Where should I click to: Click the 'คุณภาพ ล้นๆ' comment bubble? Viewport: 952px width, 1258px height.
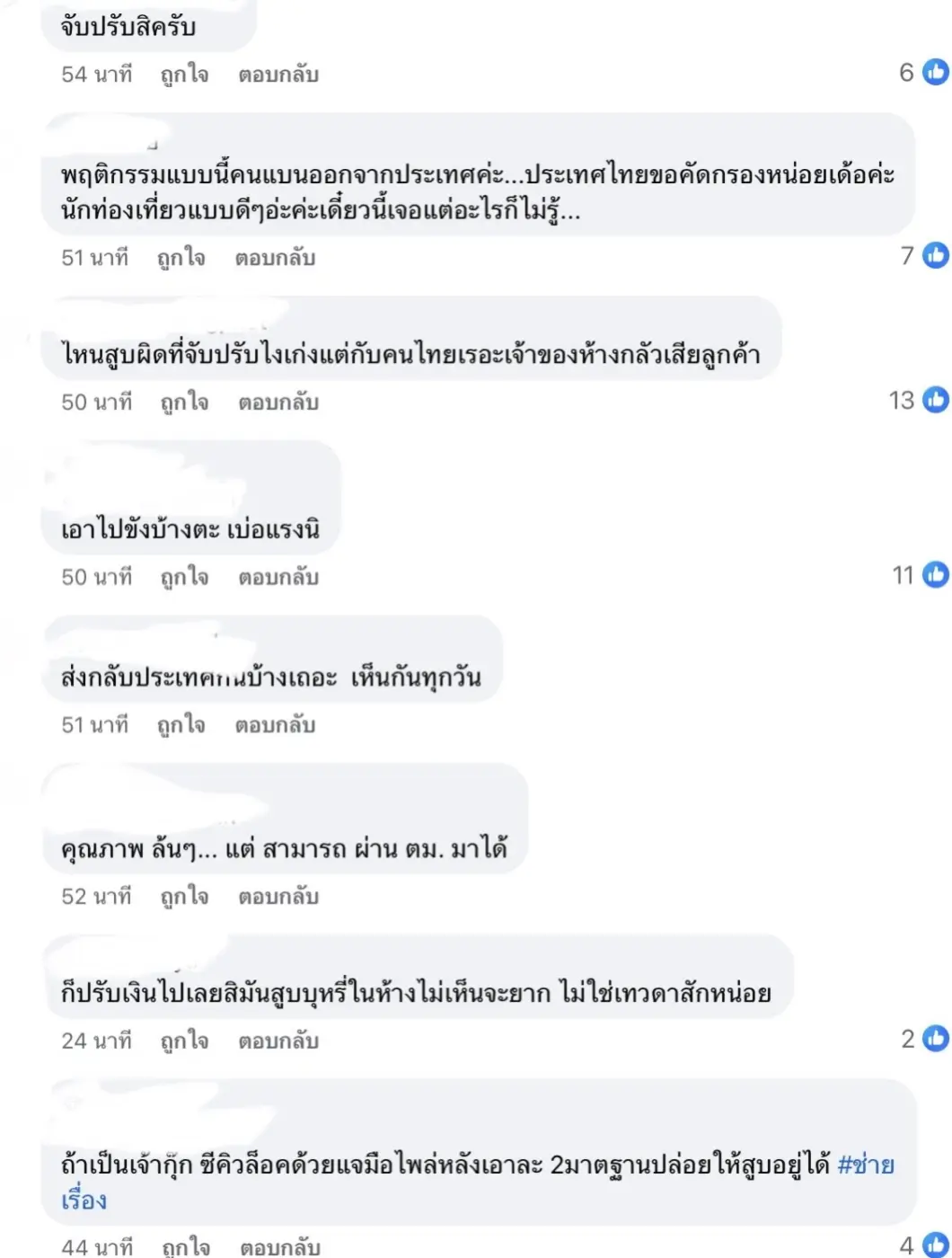(x=285, y=819)
